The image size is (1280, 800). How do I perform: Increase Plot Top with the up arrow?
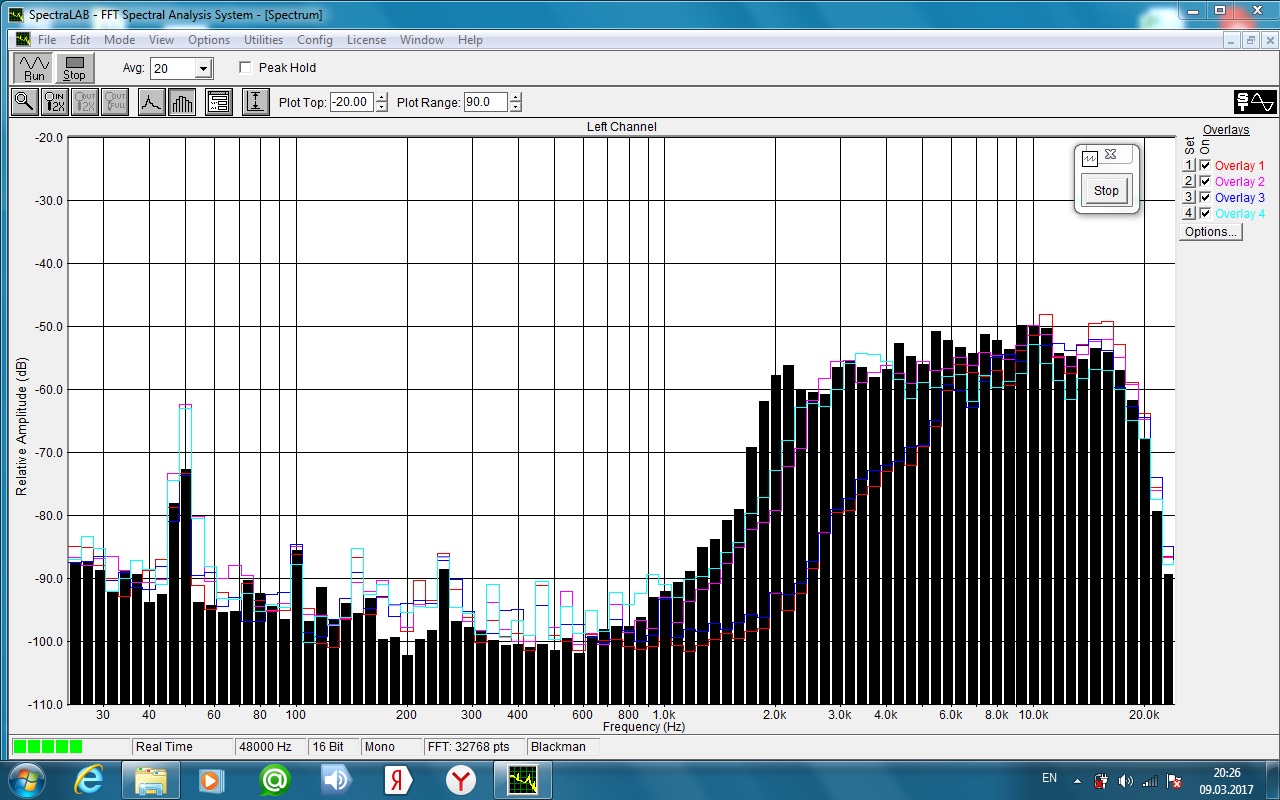click(x=382, y=97)
